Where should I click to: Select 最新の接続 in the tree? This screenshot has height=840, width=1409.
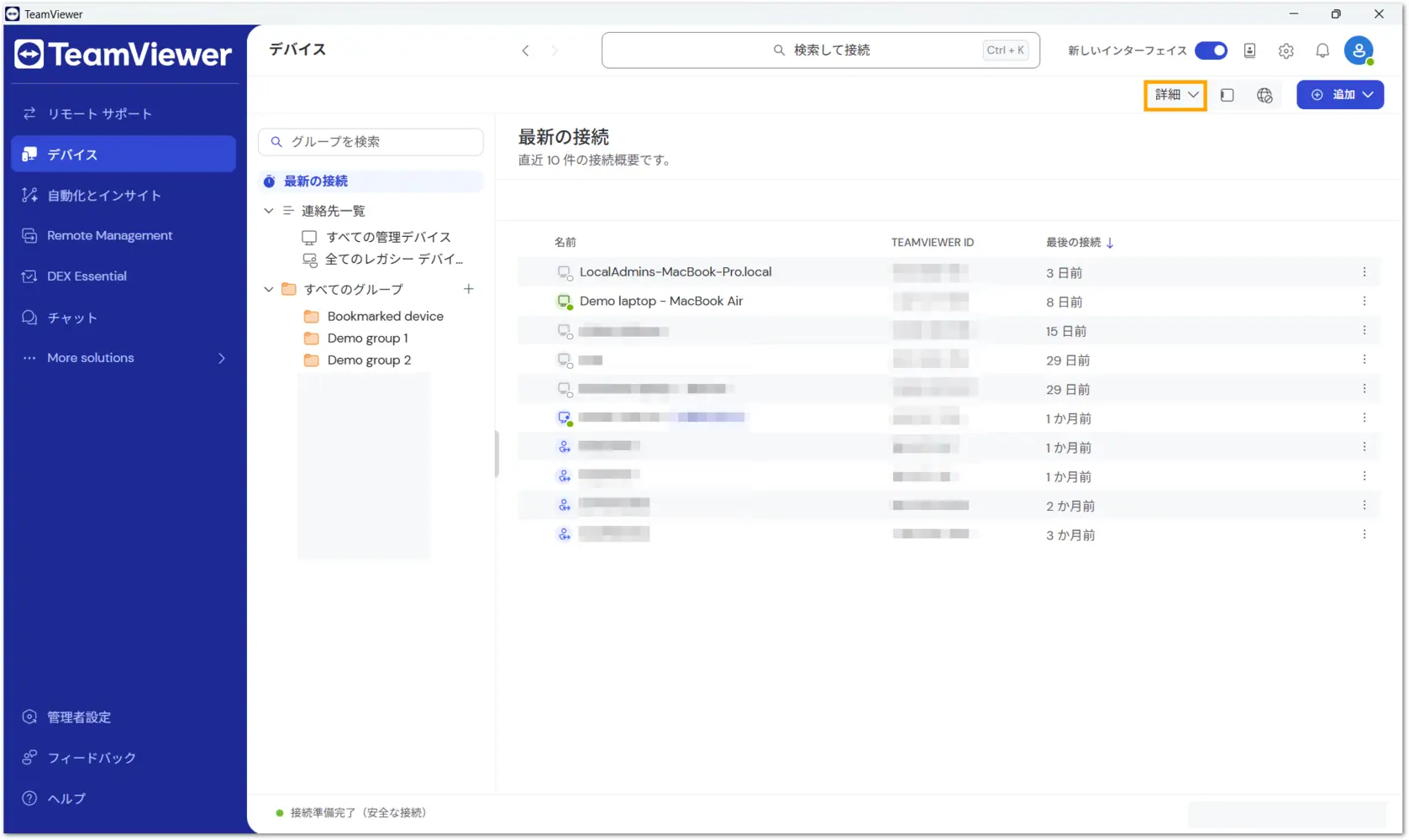tap(371, 181)
